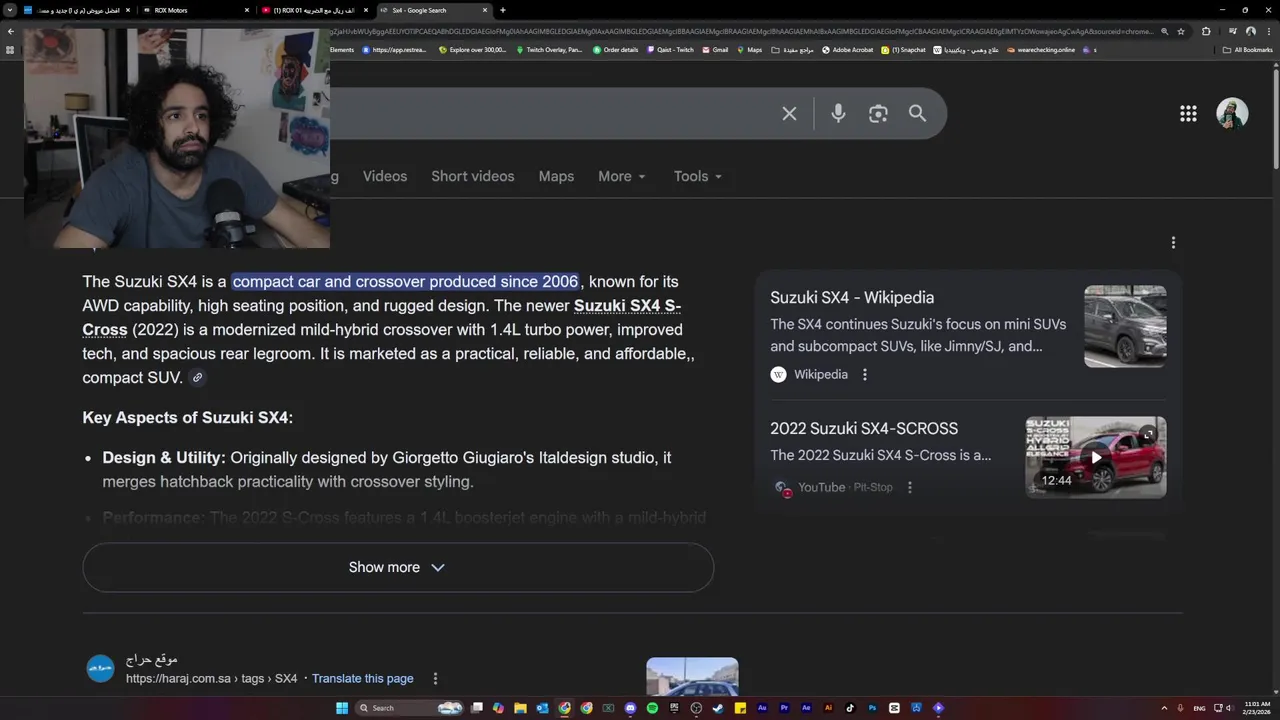Switch to the ROX Motors browser tab

[195, 10]
